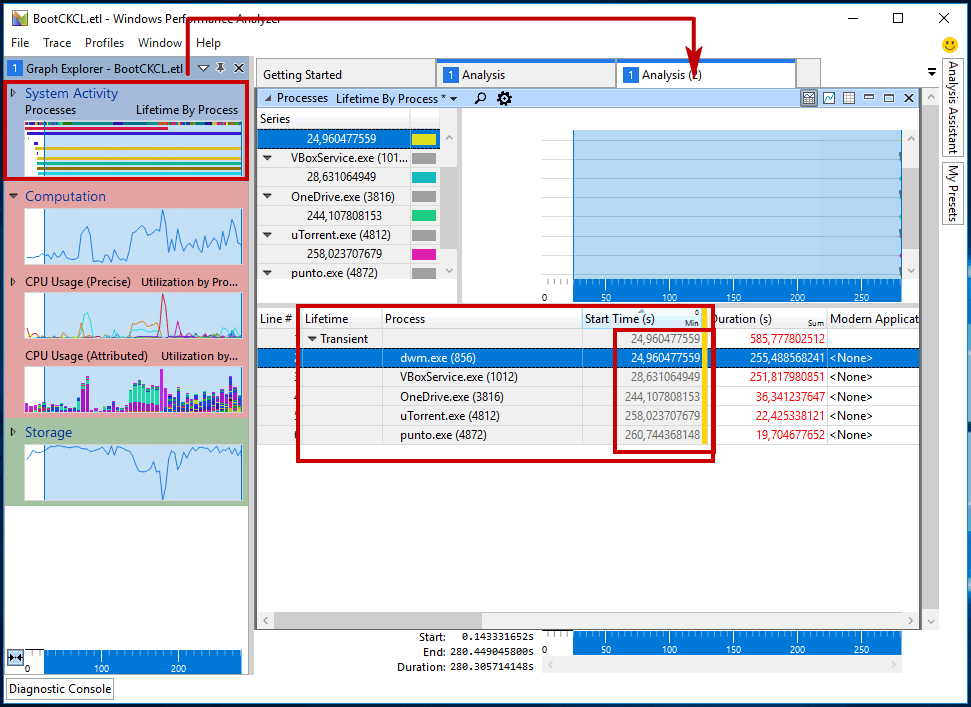Sort by the Lifetime column header
The height and width of the screenshot is (707, 971).
click(x=341, y=319)
